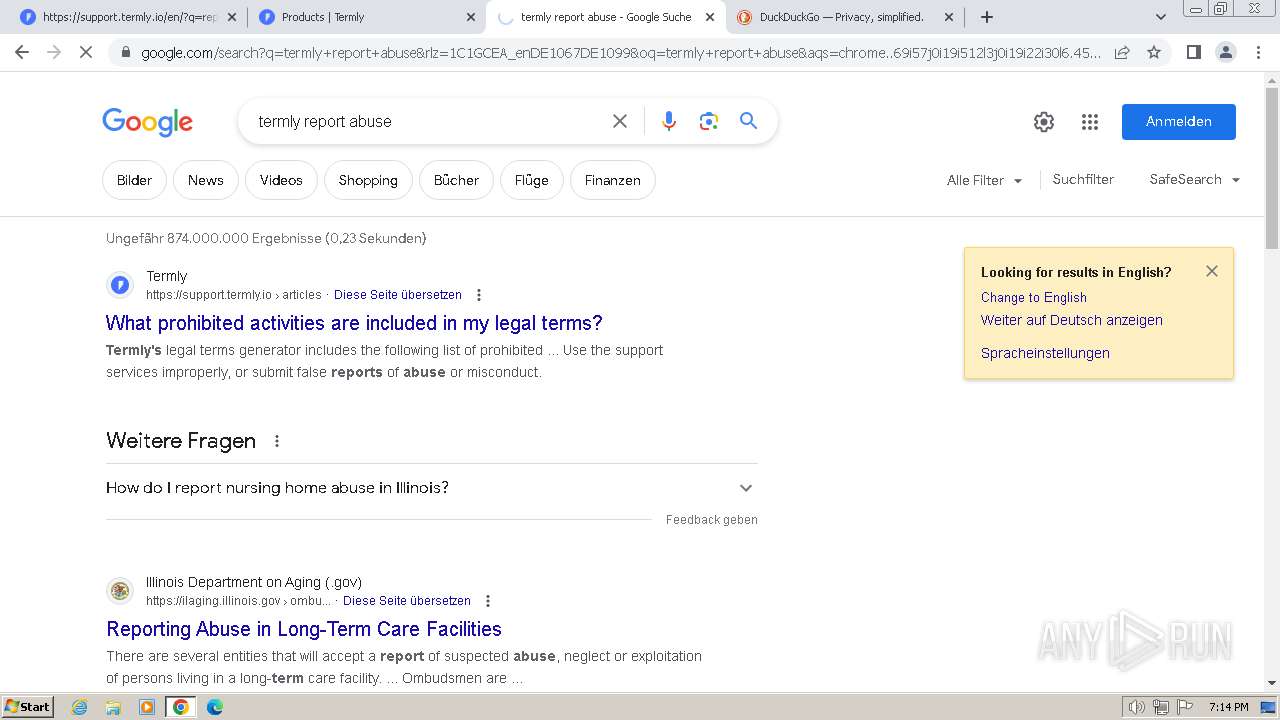Open 'What prohibited activities' result link
Viewport: 1280px width, 720px height.
pos(354,323)
